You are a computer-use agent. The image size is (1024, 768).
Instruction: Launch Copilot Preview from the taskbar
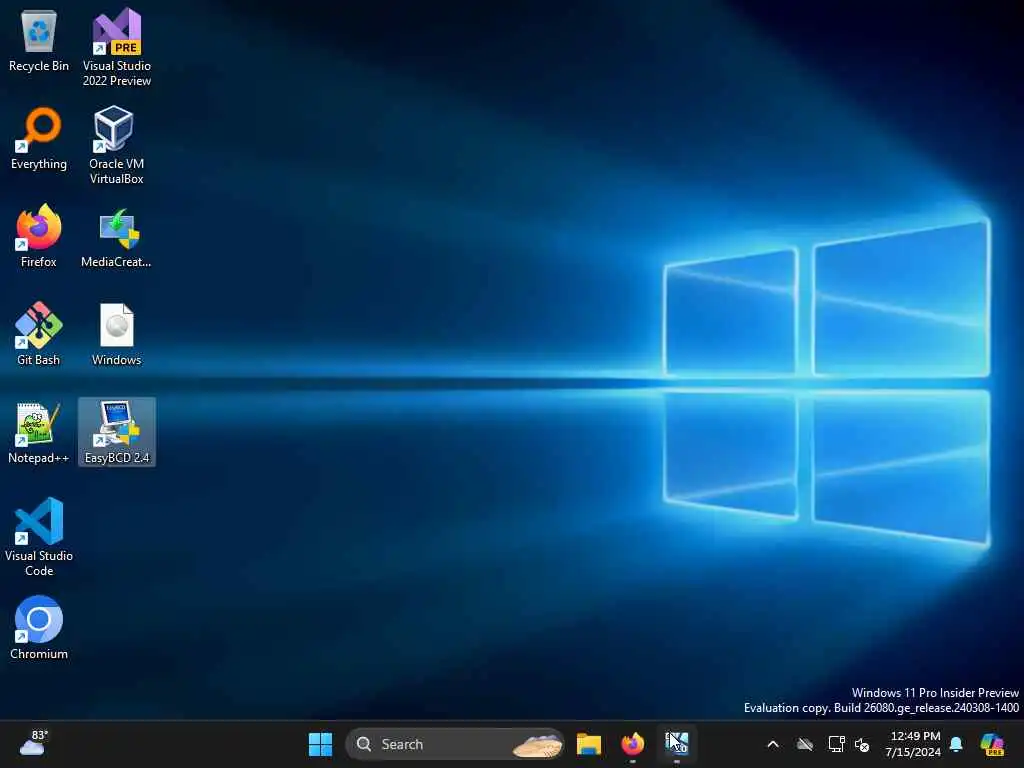pos(992,744)
